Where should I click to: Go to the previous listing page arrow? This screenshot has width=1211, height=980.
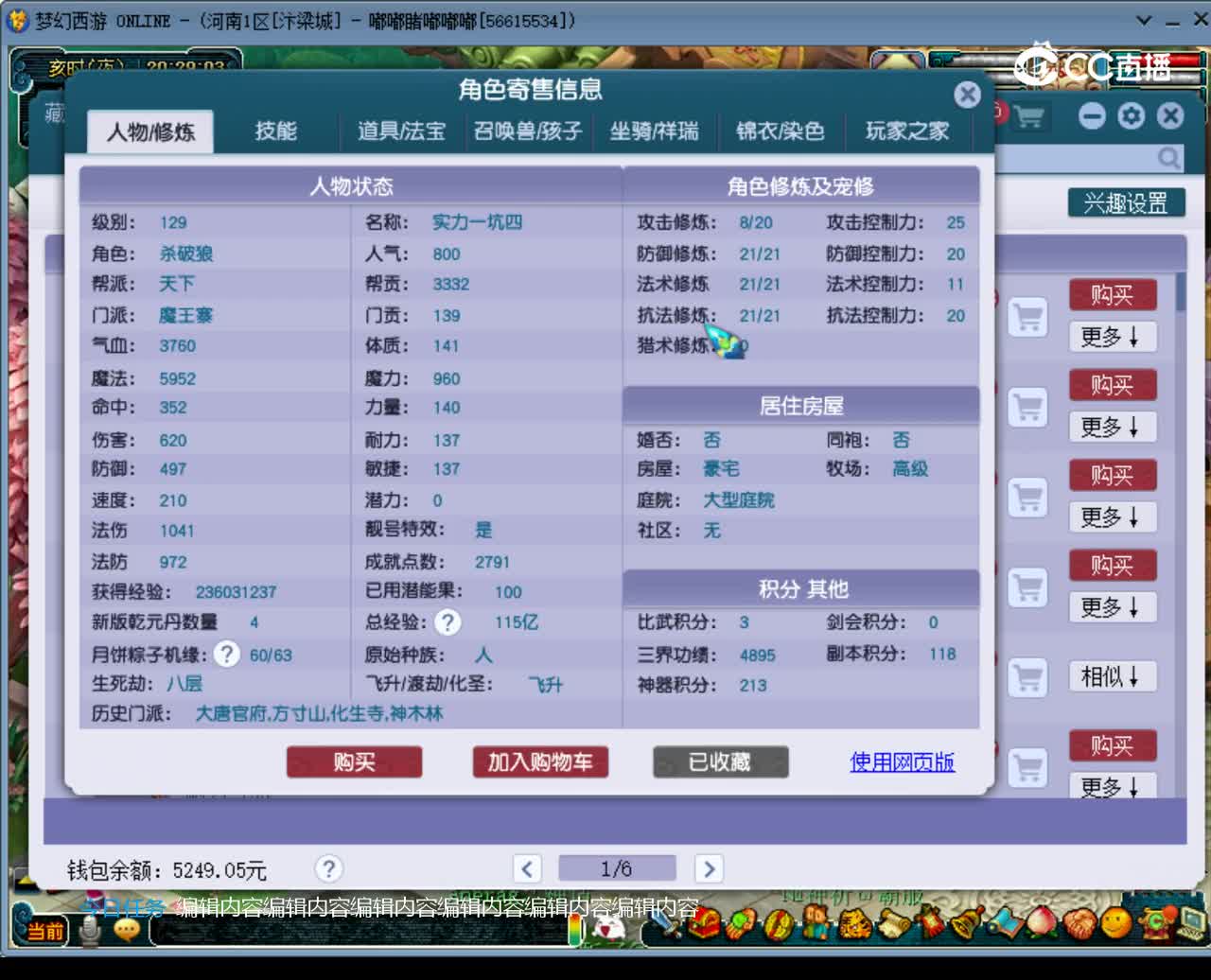(x=527, y=868)
